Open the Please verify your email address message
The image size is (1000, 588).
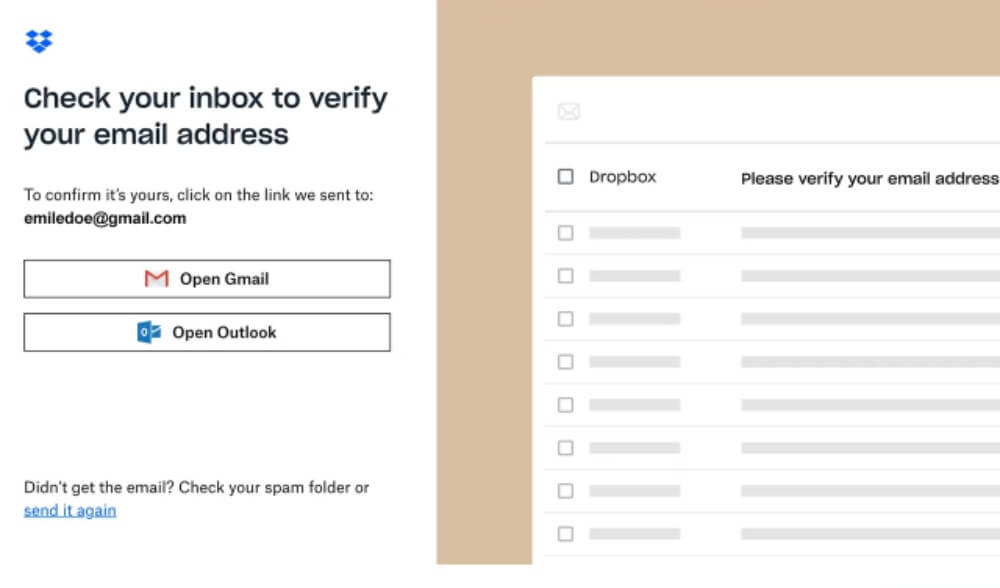pyautogui.click(x=868, y=178)
